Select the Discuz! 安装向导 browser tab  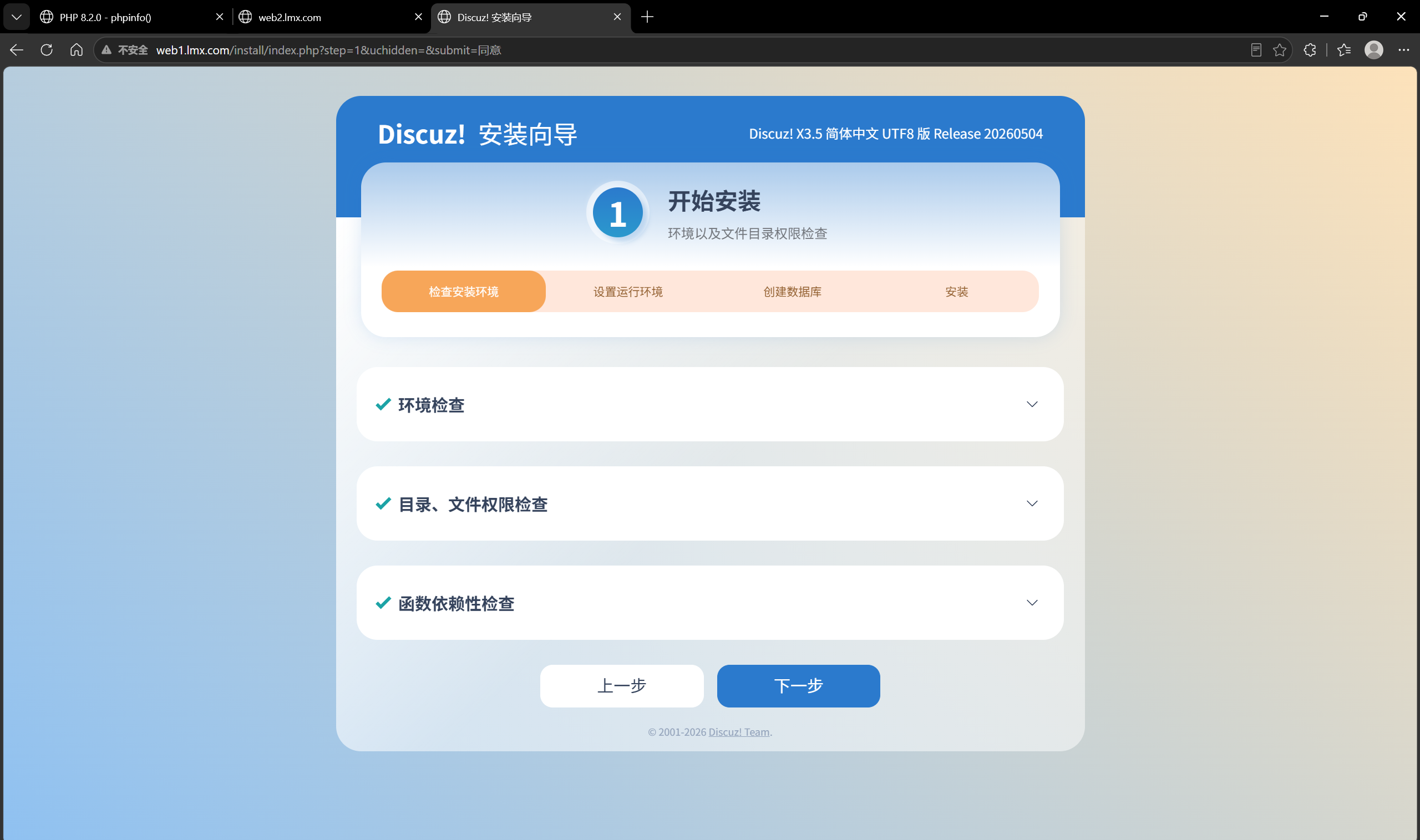(x=530, y=17)
